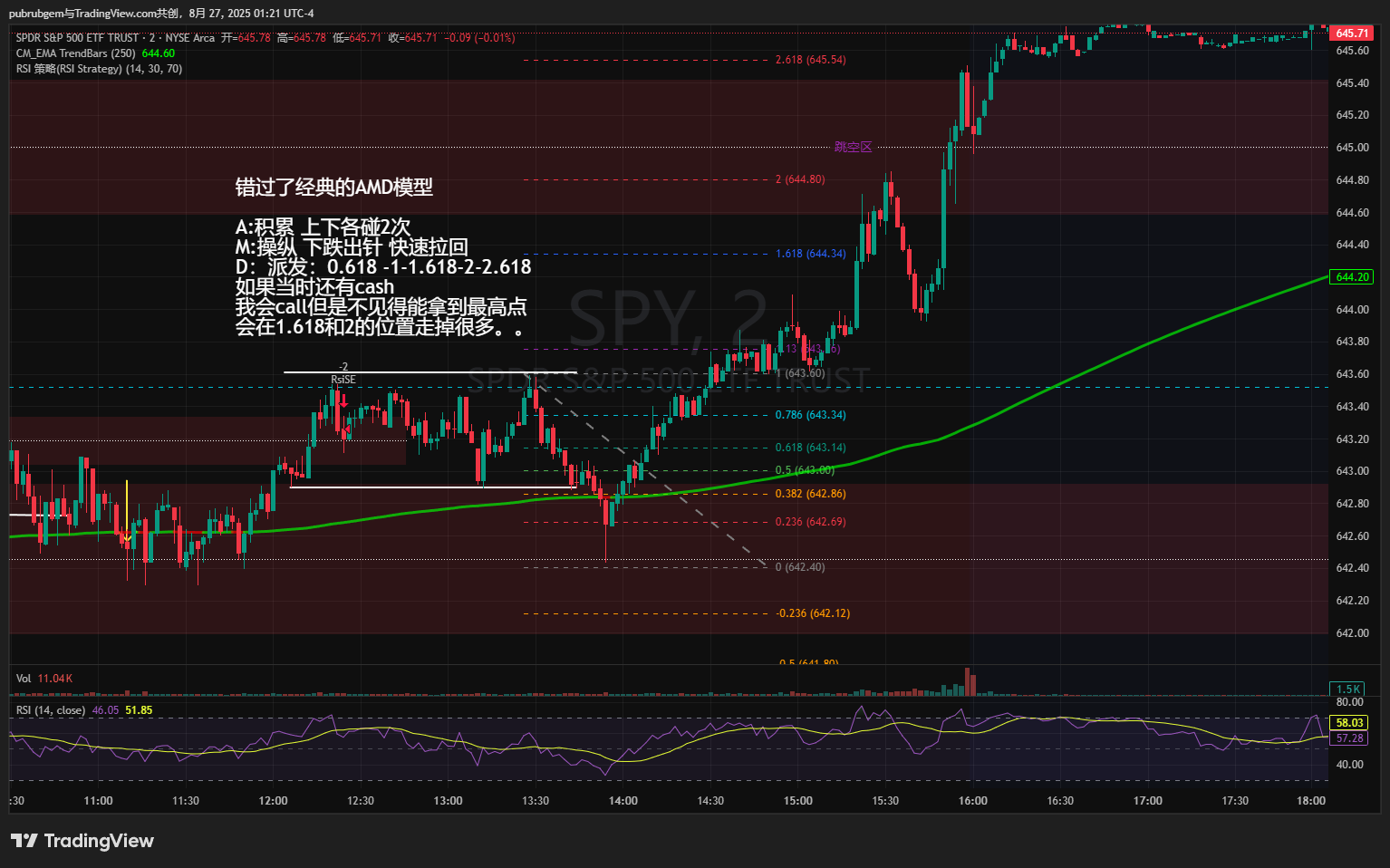Viewport: 1390px width, 868px height.
Task: Click the yellow RSI value 51.85
Action: [x=139, y=710]
